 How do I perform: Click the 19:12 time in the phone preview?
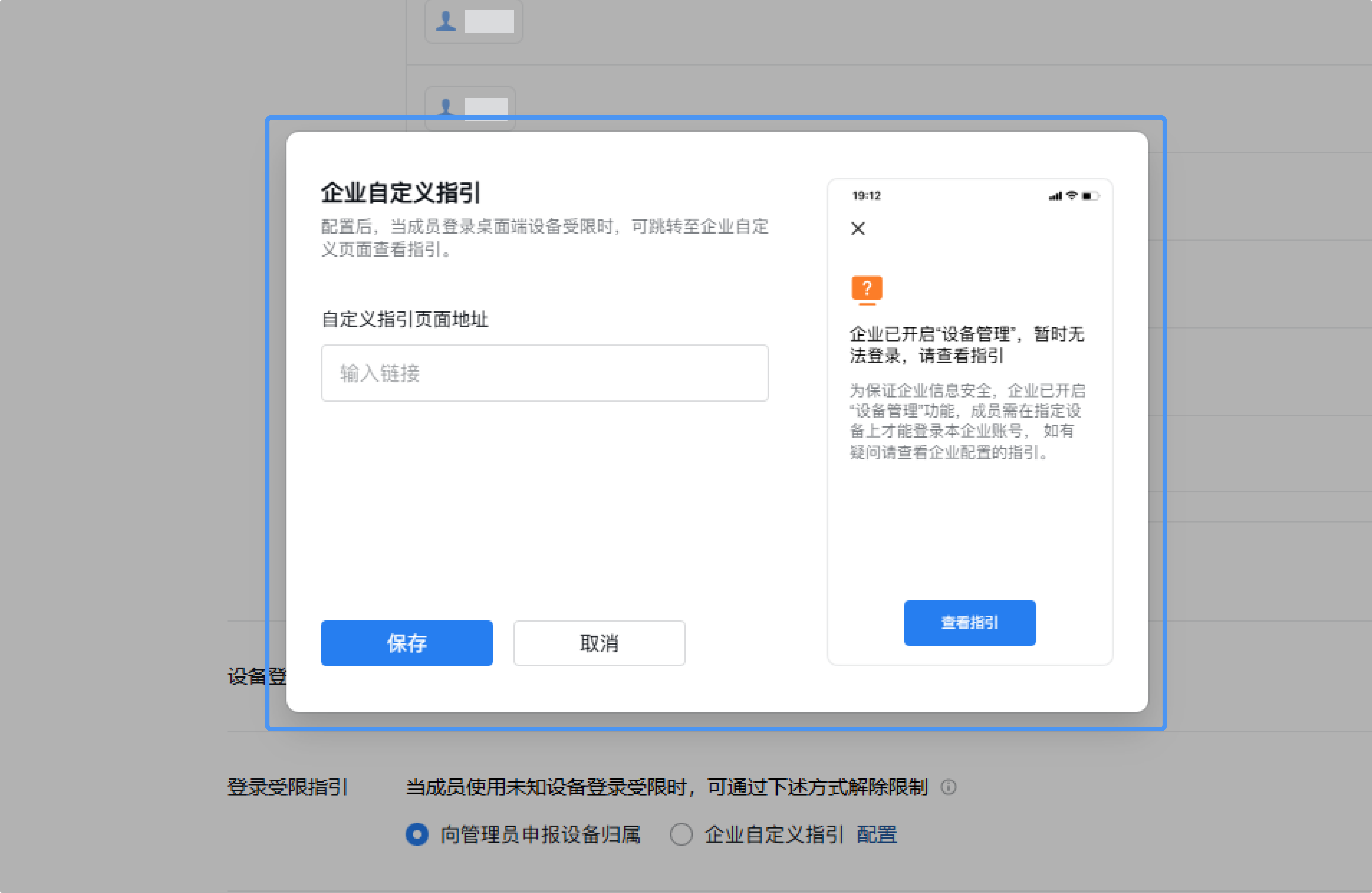click(867, 195)
